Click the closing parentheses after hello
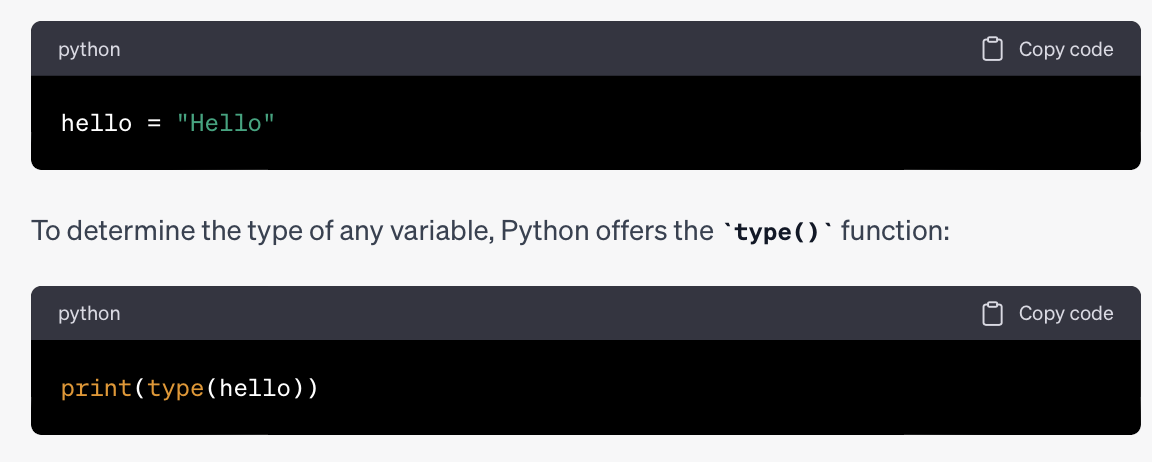Screen dimensions: 1152x462 (x=304, y=388)
